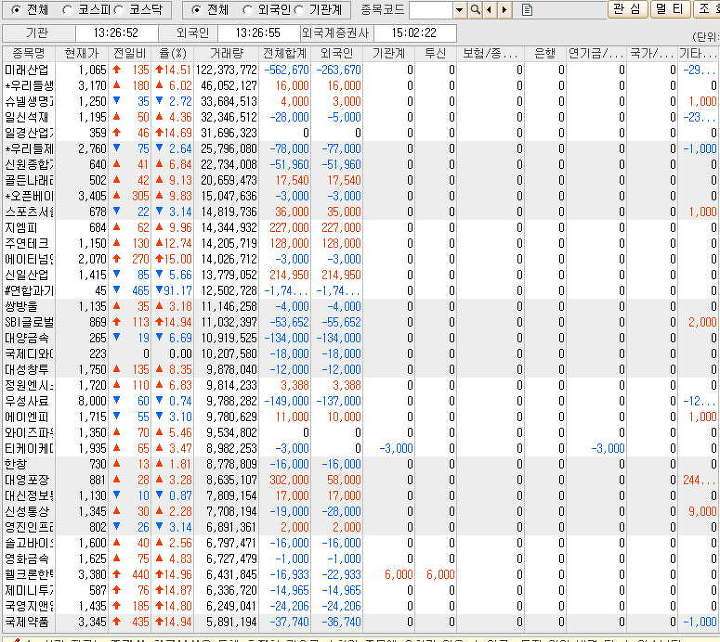Select the 코스닥 radio button

pos(118,9)
